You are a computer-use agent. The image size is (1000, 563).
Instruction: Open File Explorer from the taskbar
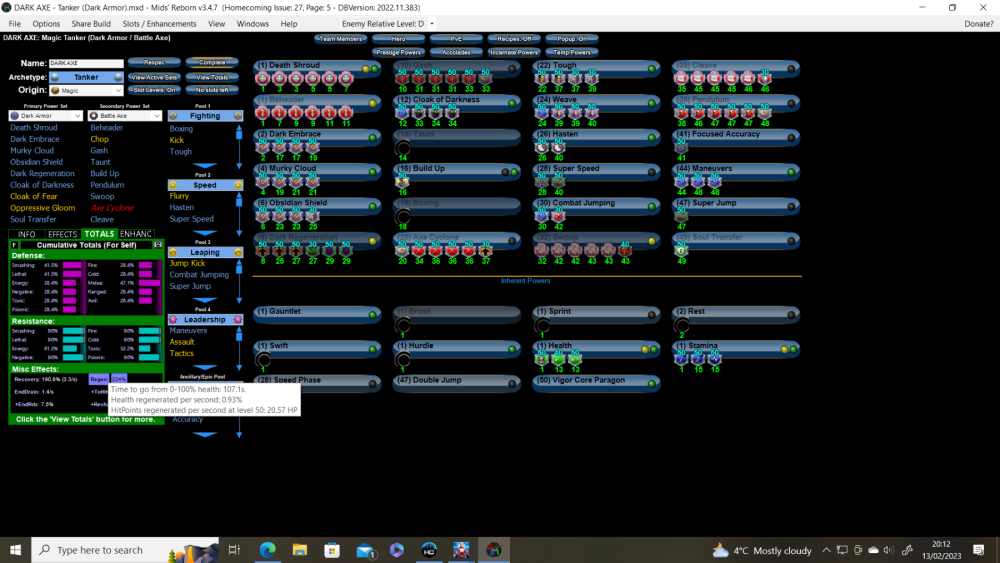[300, 550]
